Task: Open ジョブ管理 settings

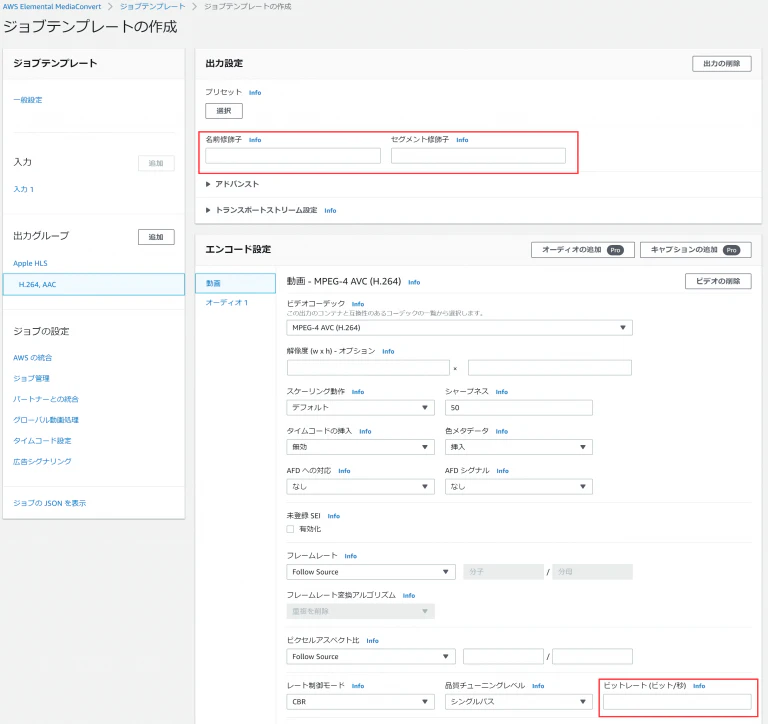Action: (x=31, y=379)
